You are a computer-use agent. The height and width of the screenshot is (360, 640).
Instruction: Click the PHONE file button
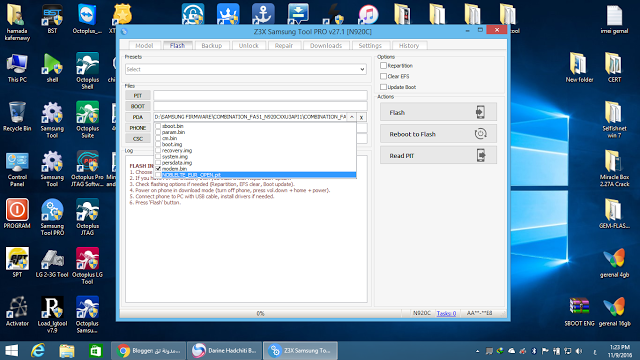point(138,128)
